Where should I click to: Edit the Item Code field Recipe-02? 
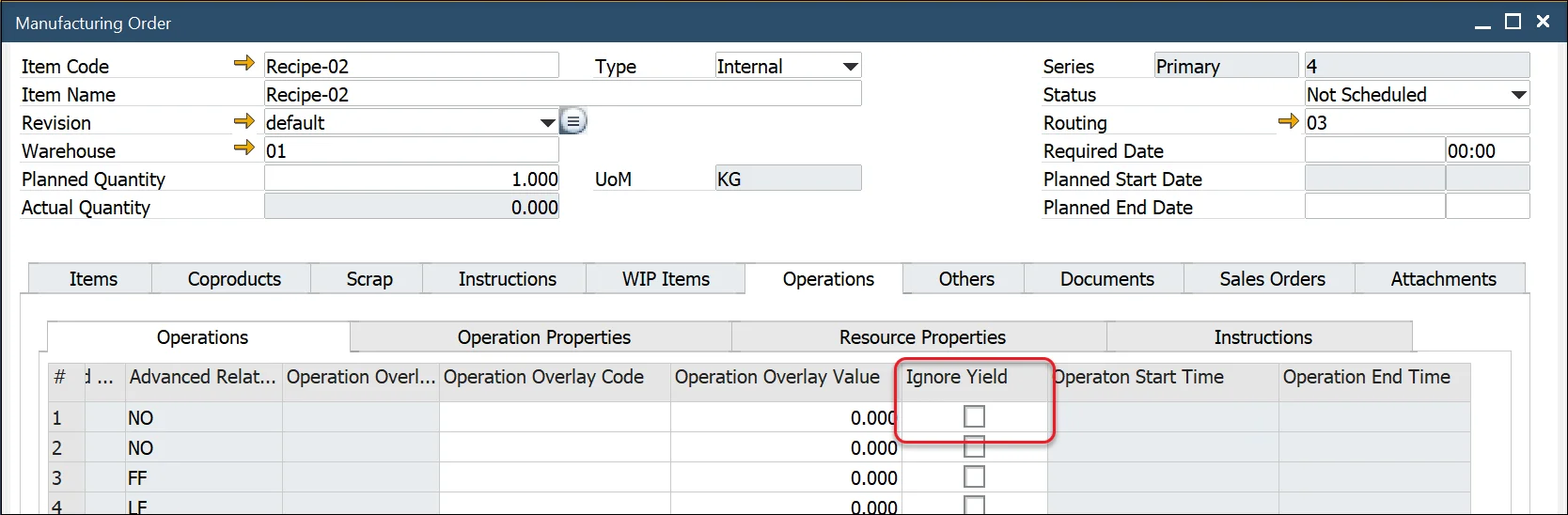(x=412, y=66)
